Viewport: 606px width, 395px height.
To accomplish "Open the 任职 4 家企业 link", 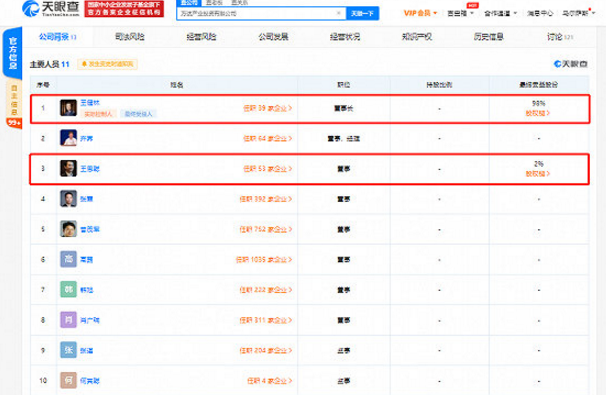I will (x=269, y=381).
